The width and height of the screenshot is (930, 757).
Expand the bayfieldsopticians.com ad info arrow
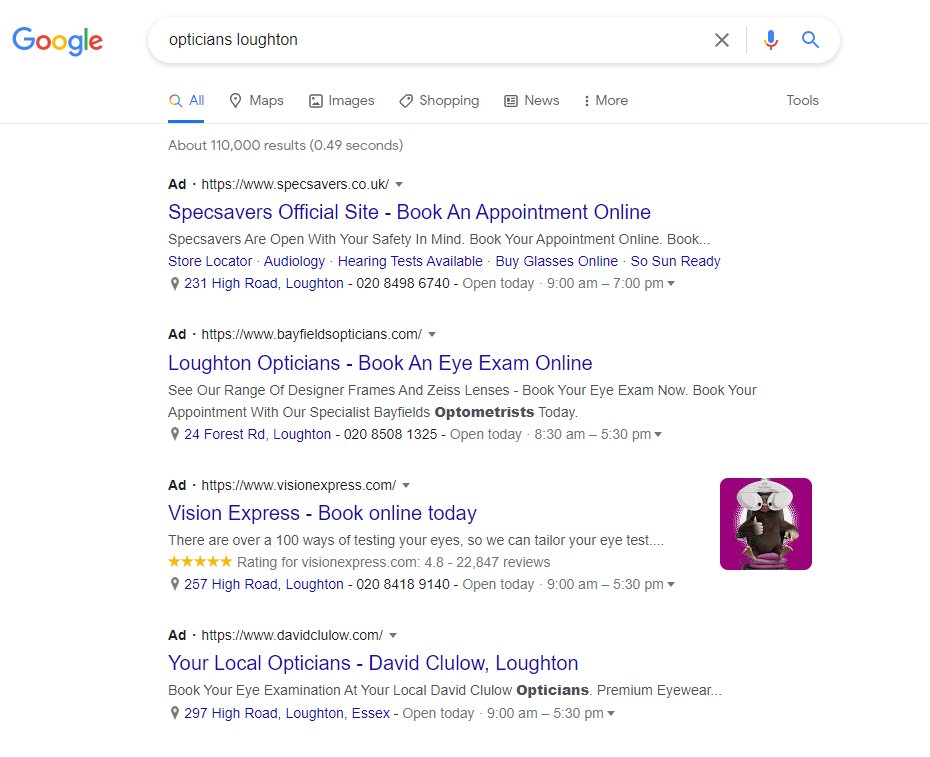pos(432,335)
